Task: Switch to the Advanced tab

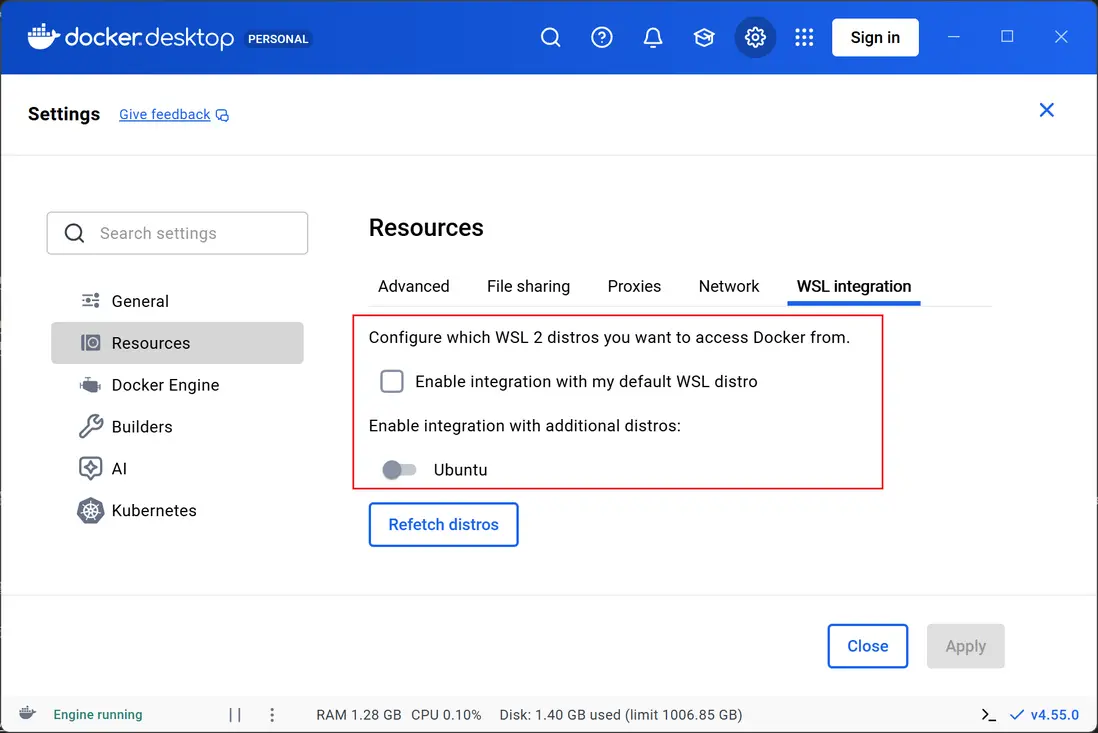Action: point(413,286)
